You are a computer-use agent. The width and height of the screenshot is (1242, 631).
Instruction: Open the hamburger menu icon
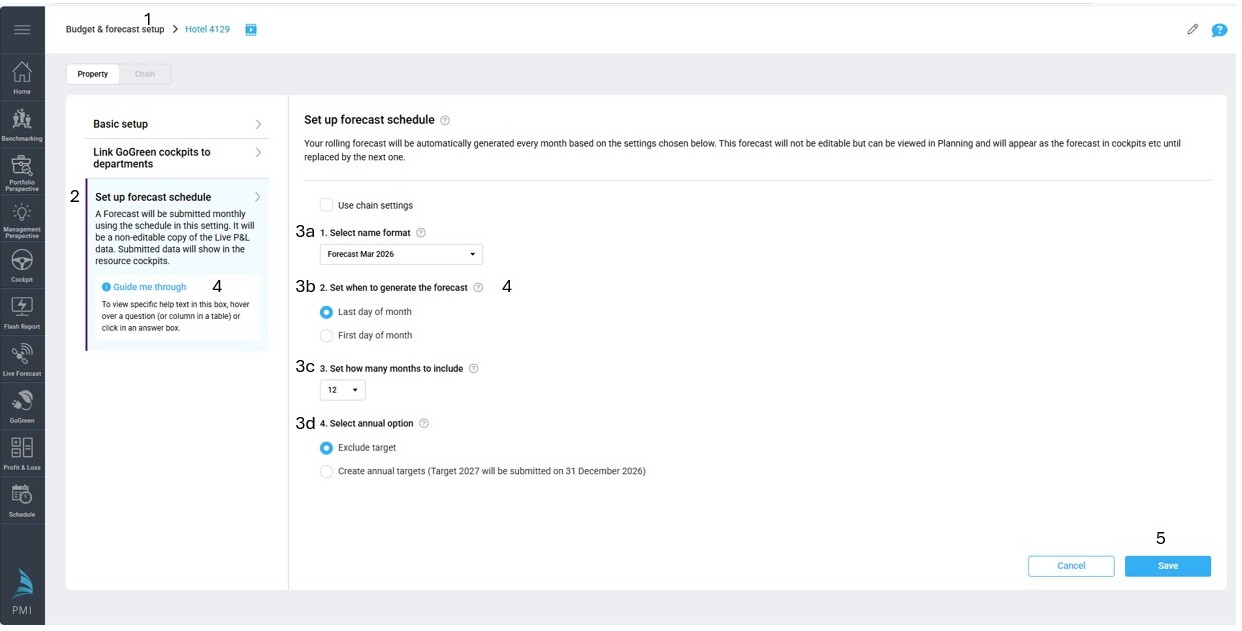(x=22, y=30)
